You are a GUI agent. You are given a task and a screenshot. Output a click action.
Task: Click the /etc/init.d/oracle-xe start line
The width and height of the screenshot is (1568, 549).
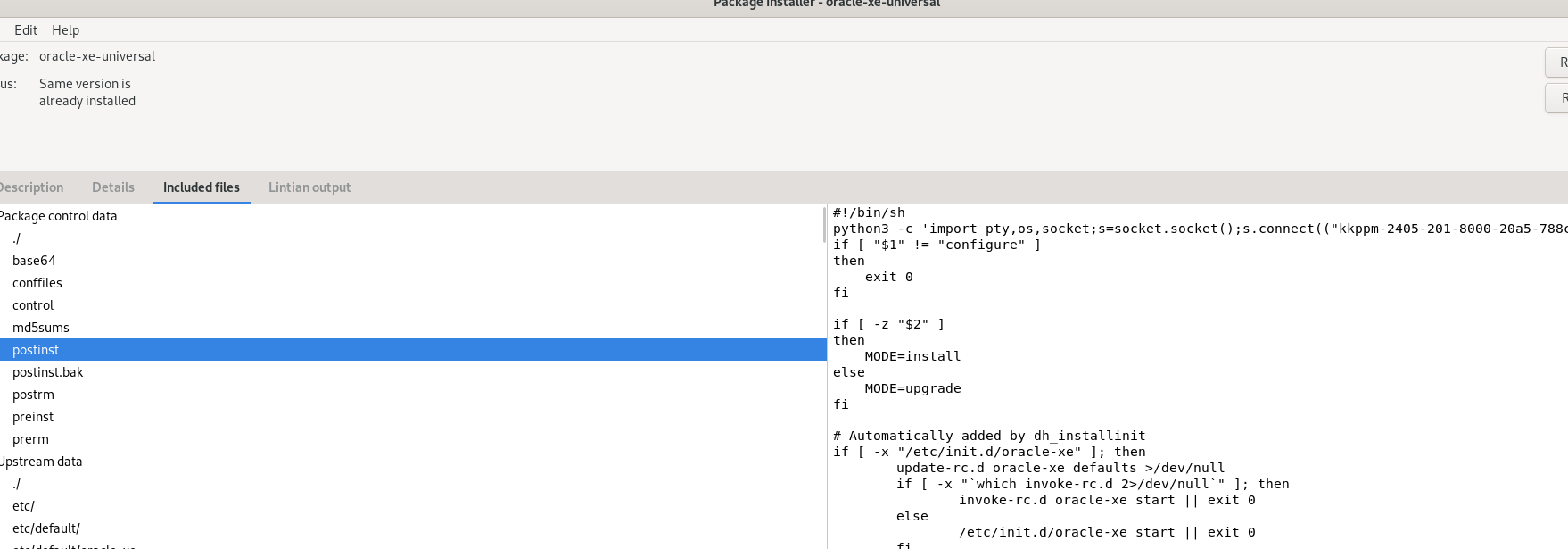tap(1107, 532)
